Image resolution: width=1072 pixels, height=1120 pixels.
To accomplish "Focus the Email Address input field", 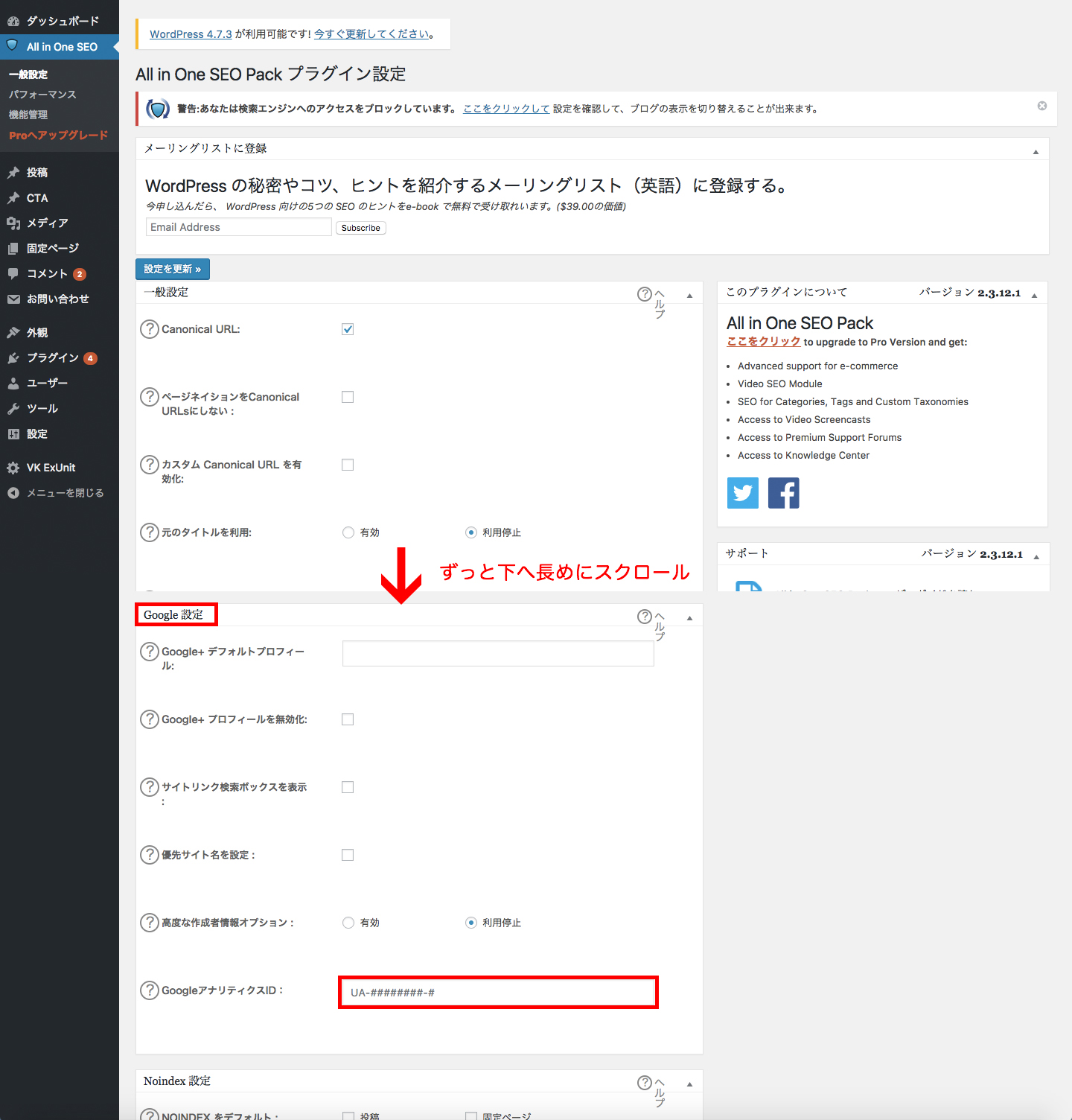I will pos(239,227).
